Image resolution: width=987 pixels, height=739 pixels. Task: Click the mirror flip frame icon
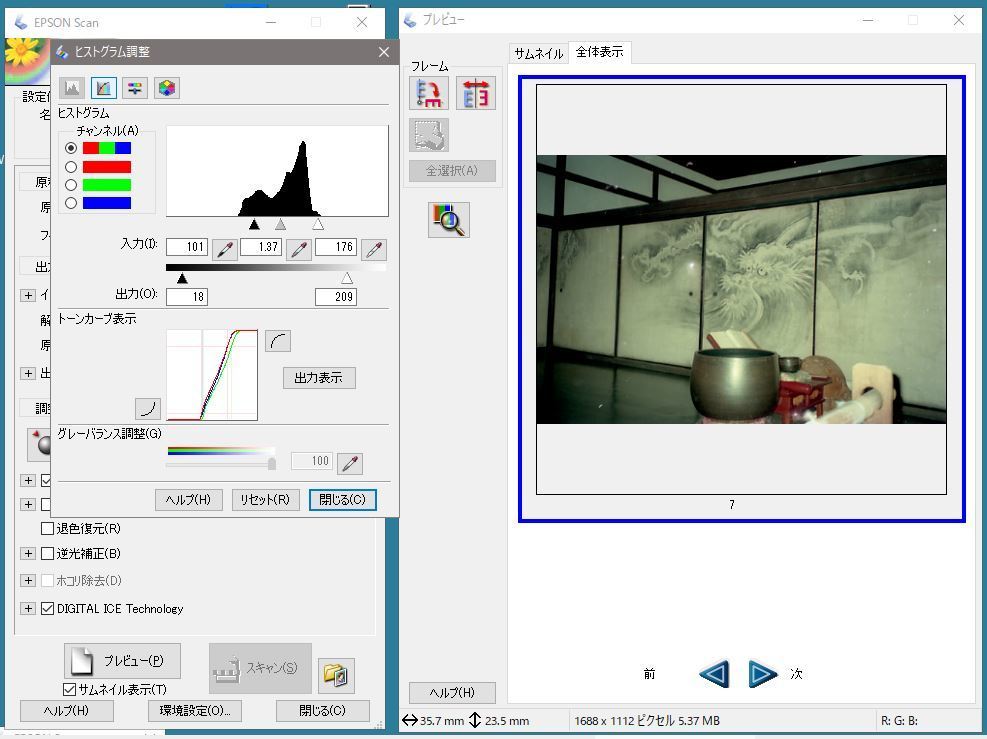[x=476, y=94]
